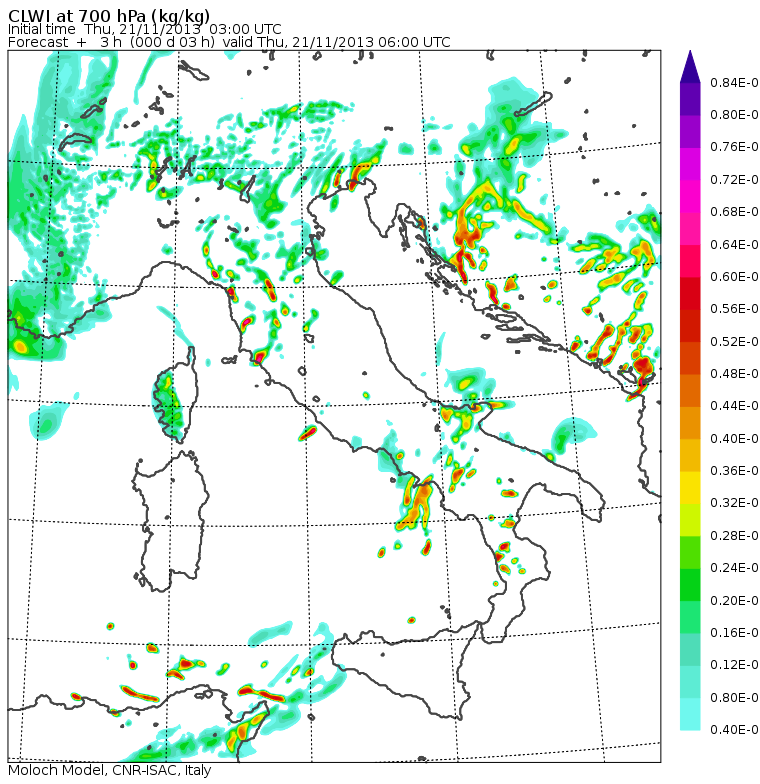Click the yellow swatch near 0.32E-0
The image size is (760, 784).
tap(690, 488)
